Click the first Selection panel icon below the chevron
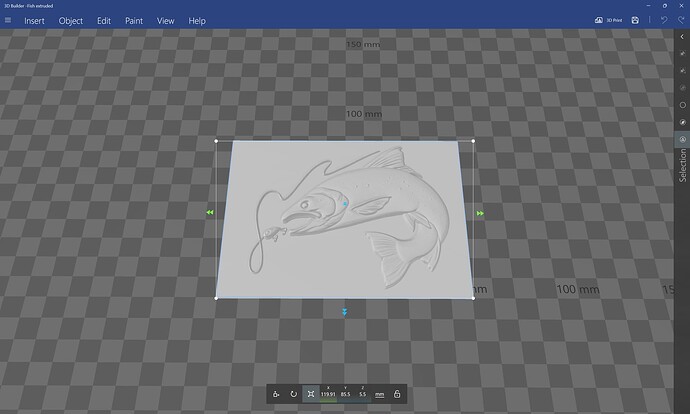This screenshot has width=690, height=414. [683, 53]
